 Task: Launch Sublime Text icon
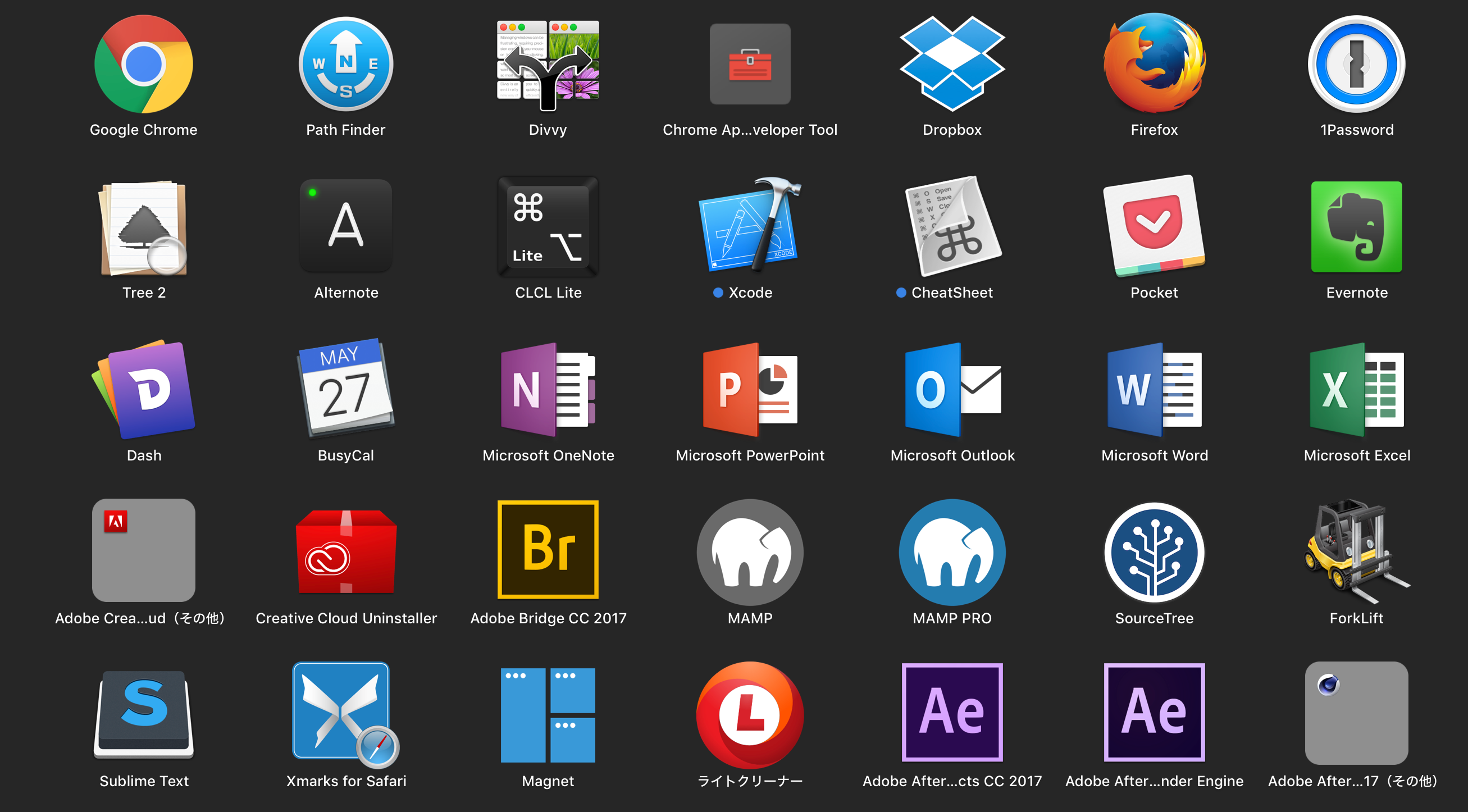[144, 714]
